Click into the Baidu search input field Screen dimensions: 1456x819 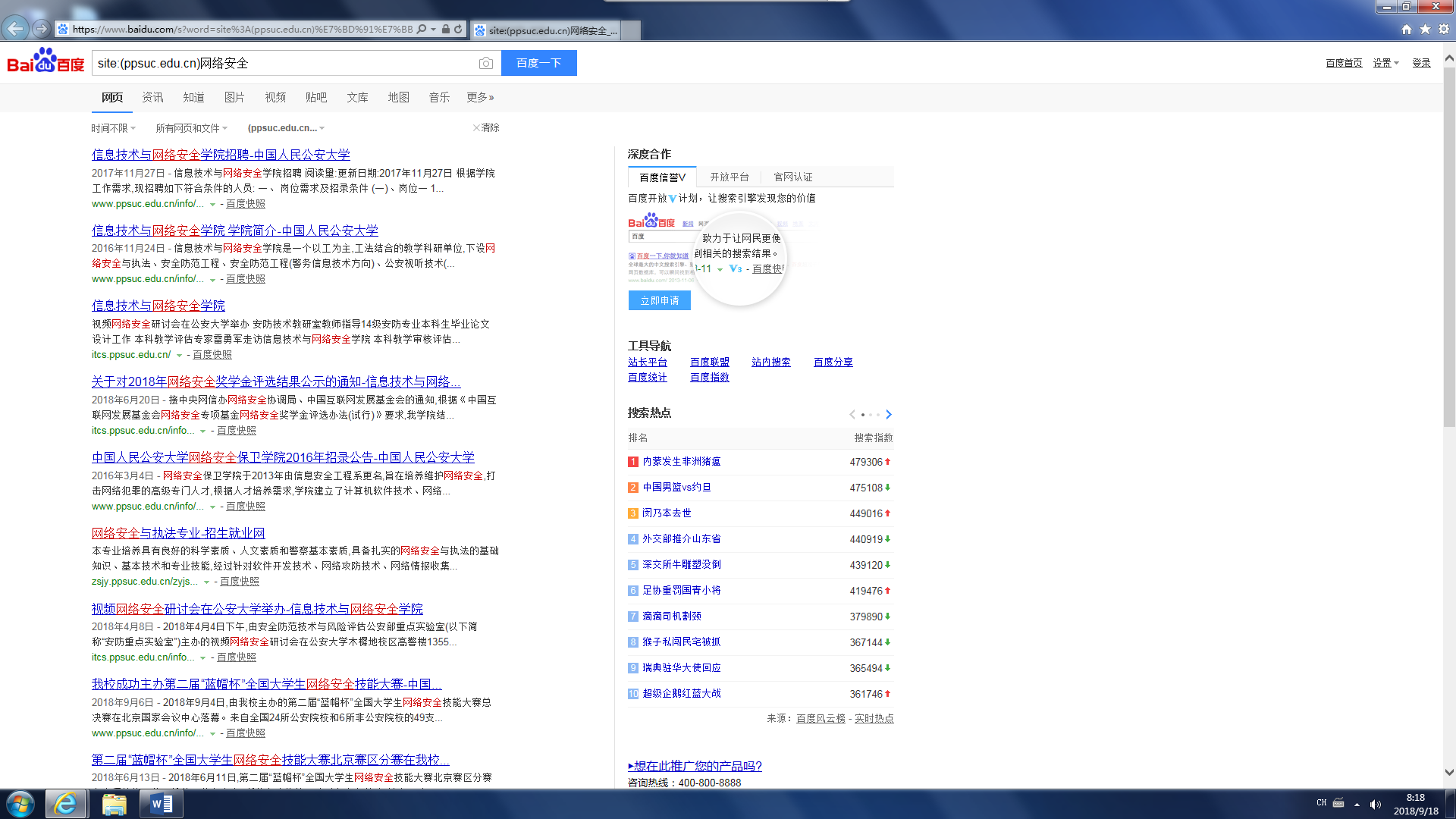click(284, 63)
